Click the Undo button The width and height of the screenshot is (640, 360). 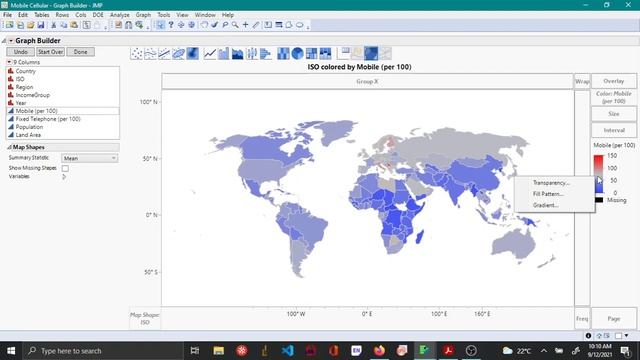pos(20,52)
